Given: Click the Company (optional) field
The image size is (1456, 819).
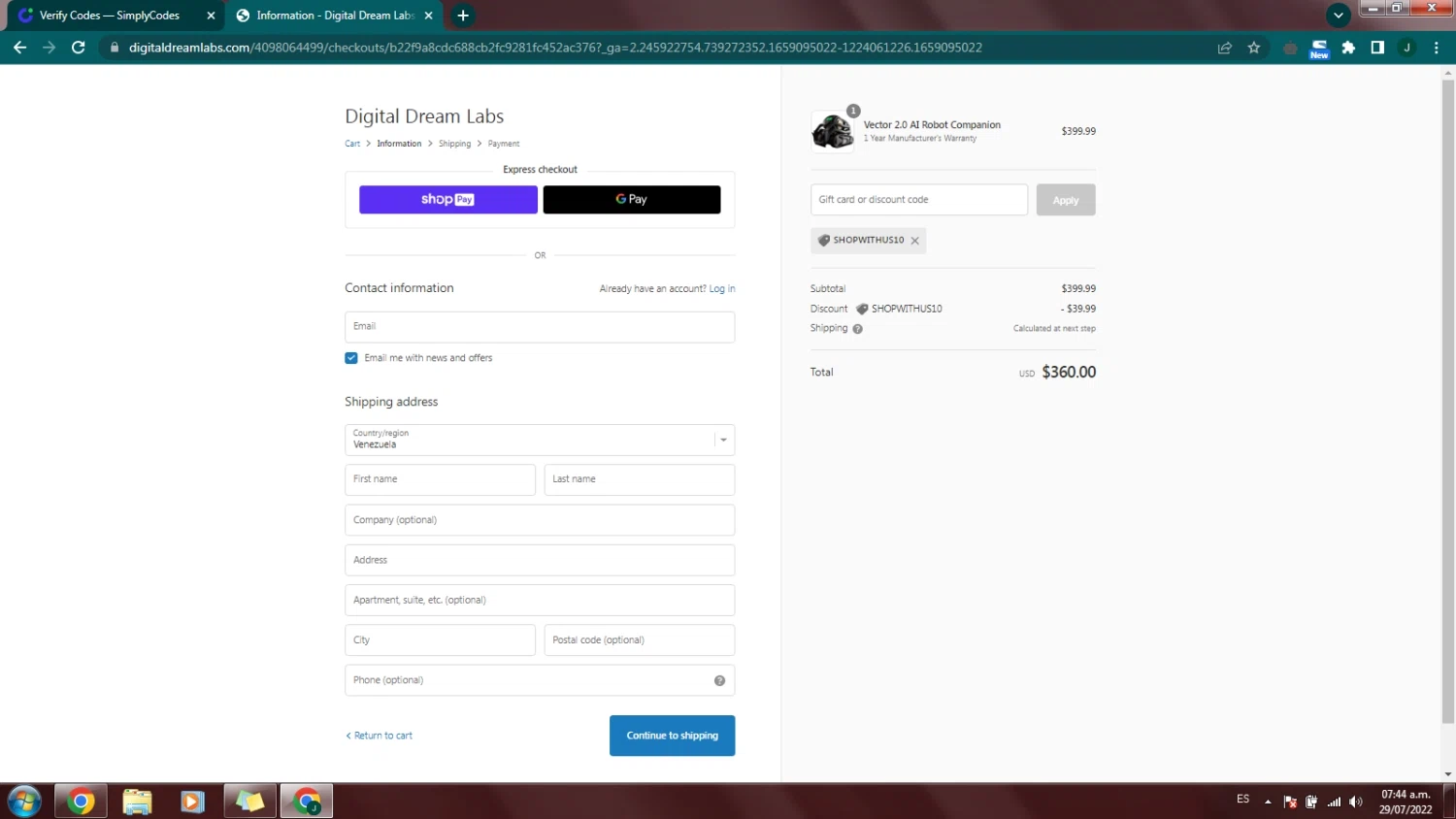Looking at the screenshot, I should pos(540,520).
